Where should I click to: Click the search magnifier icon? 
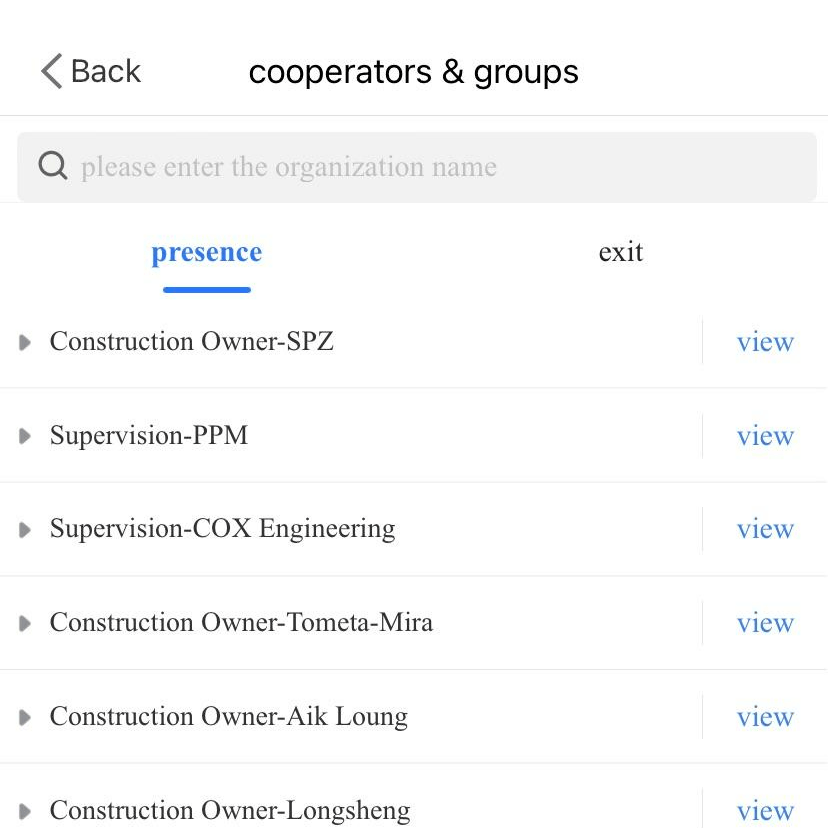pos(53,166)
